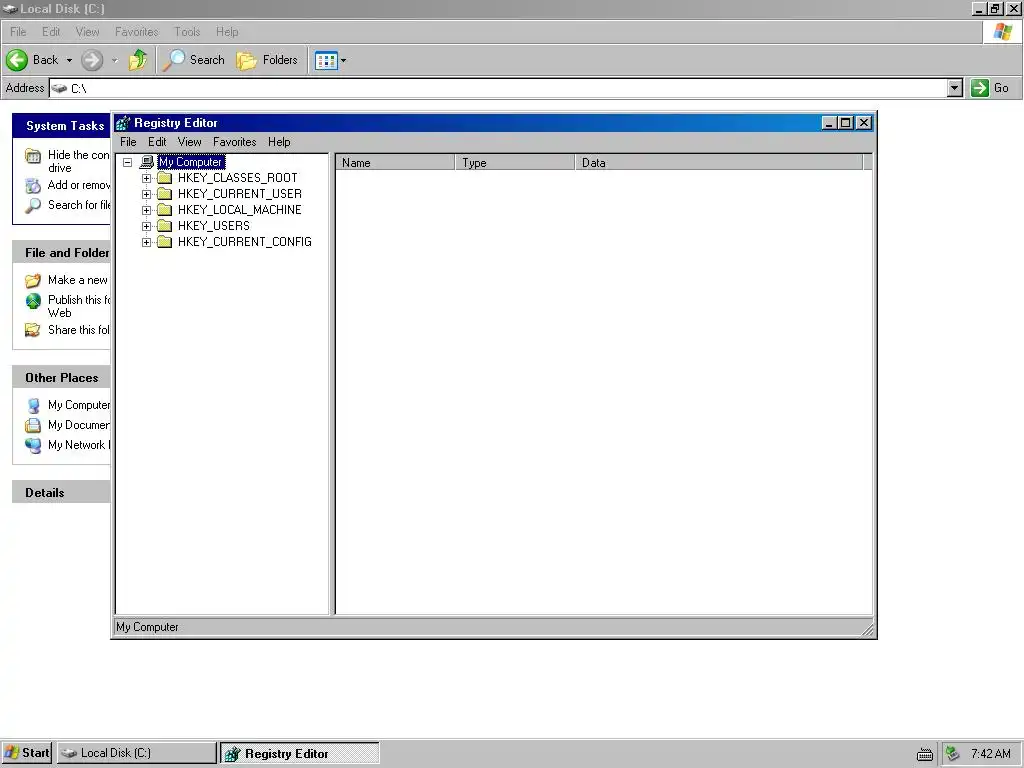Open Registry Editor View menu
Screen dimensions: 1024x768
tap(189, 142)
